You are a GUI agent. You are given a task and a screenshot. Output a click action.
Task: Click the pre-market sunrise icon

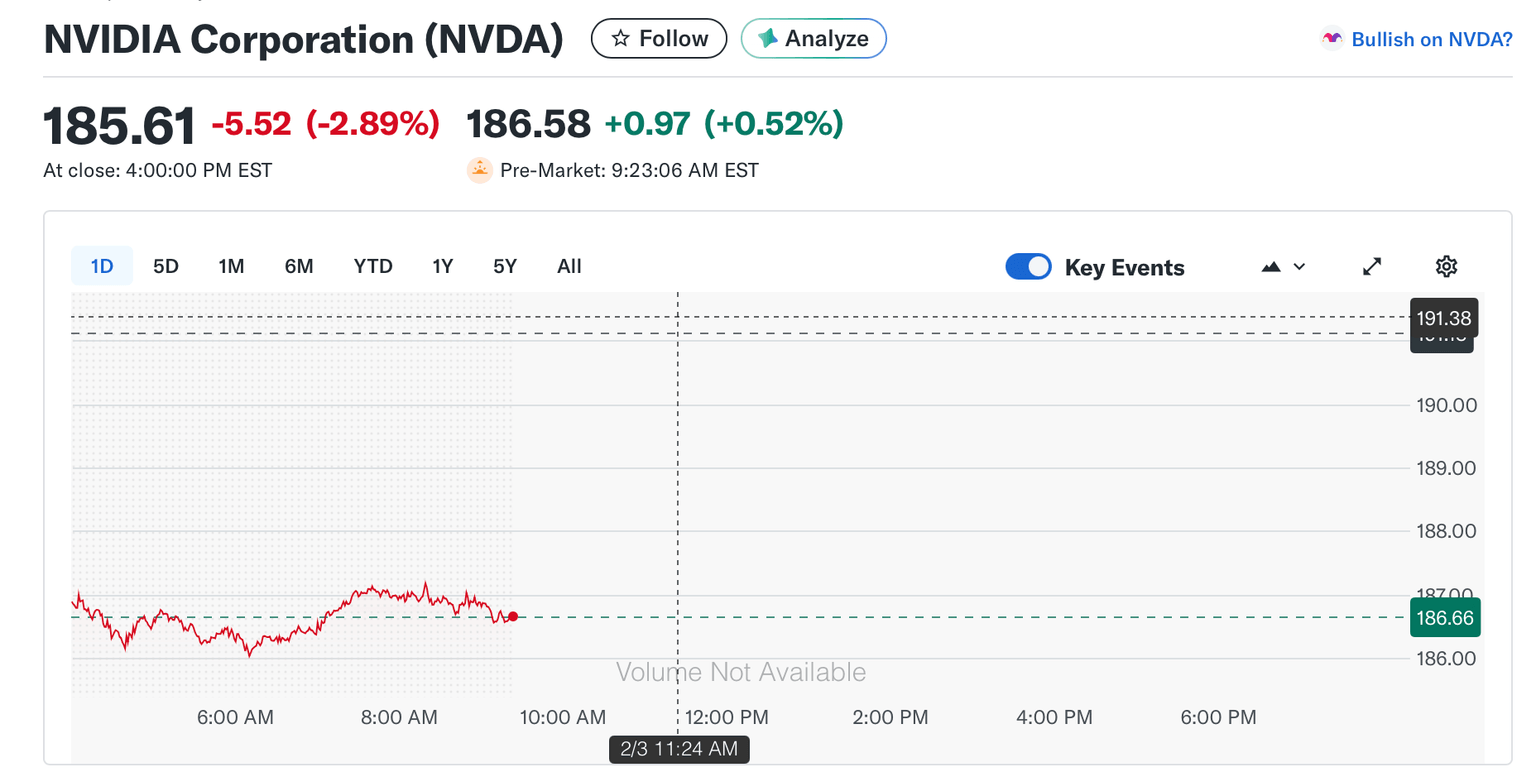[x=480, y=170]
